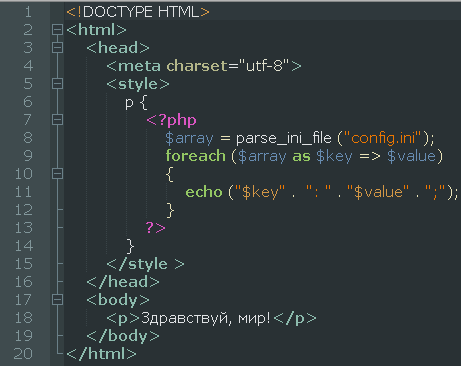Screen dimensions: 461x366
Task: Click the word meta on line 4
Action: click(139, 66)
